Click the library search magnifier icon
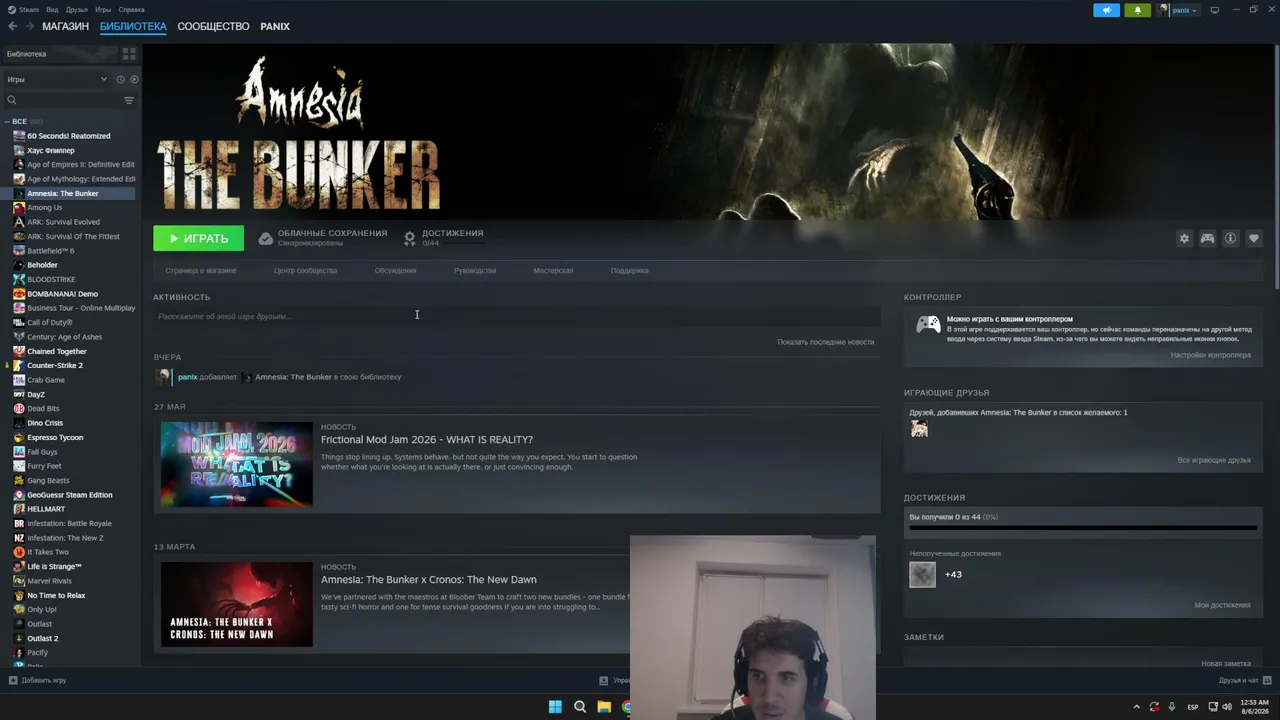Viewport: 1280px width, 720px height. pyautogui.click(x=12, y=100)
